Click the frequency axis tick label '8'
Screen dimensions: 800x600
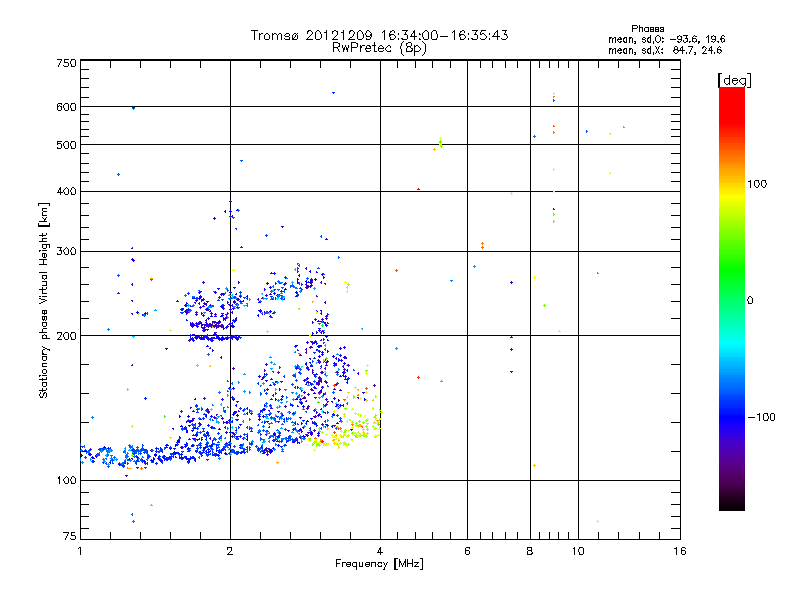(530, 551)
